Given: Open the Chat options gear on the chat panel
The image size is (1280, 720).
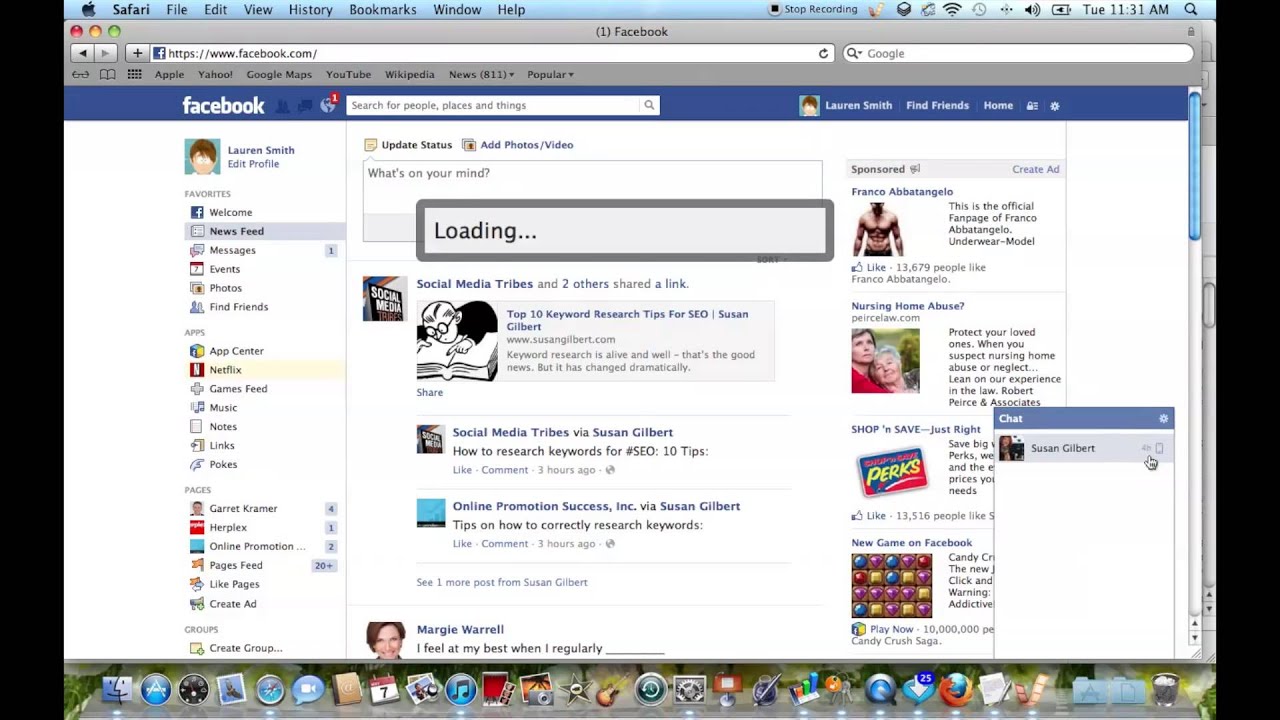Looking at the screenshot, I should [x=1163, y=418].
